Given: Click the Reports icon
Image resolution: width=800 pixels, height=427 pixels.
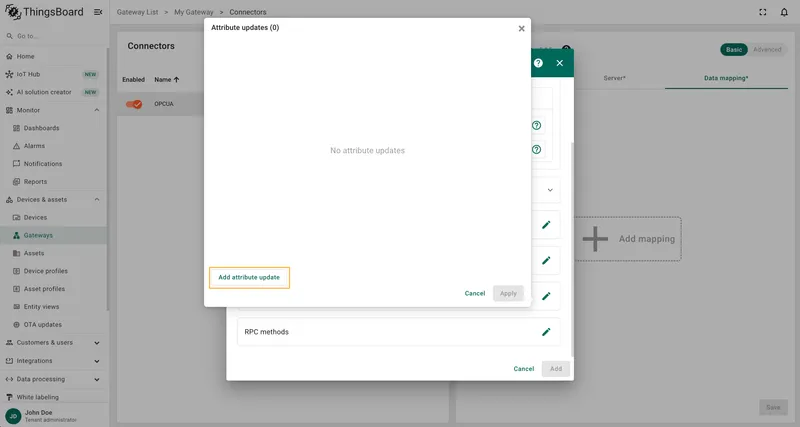Looking at the screenshot, I should (16, 182).
